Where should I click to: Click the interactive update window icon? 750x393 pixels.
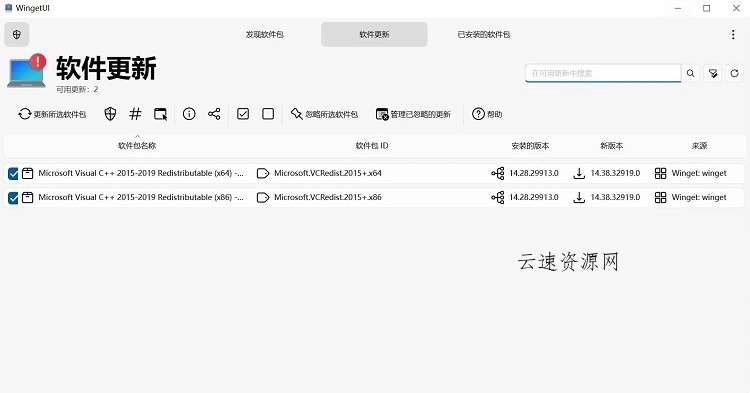161,114
